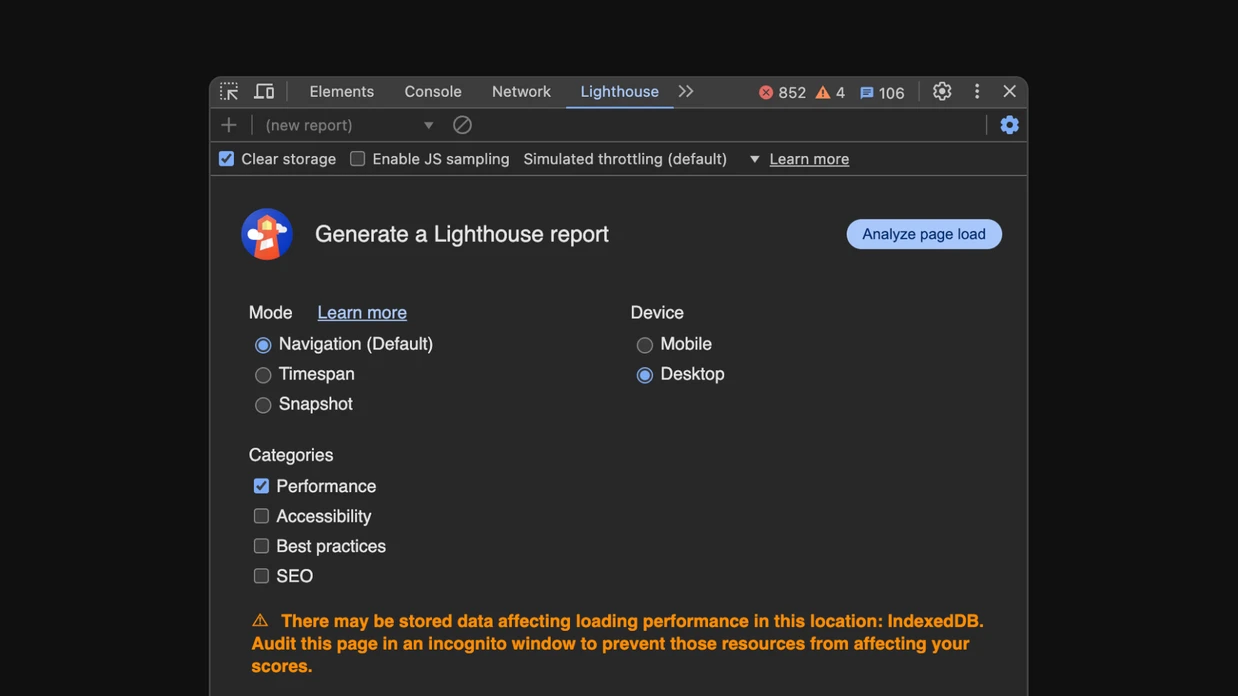Switch to the Console tab
This screenshot has height=696, width=1238.
[x=432, y=91]
